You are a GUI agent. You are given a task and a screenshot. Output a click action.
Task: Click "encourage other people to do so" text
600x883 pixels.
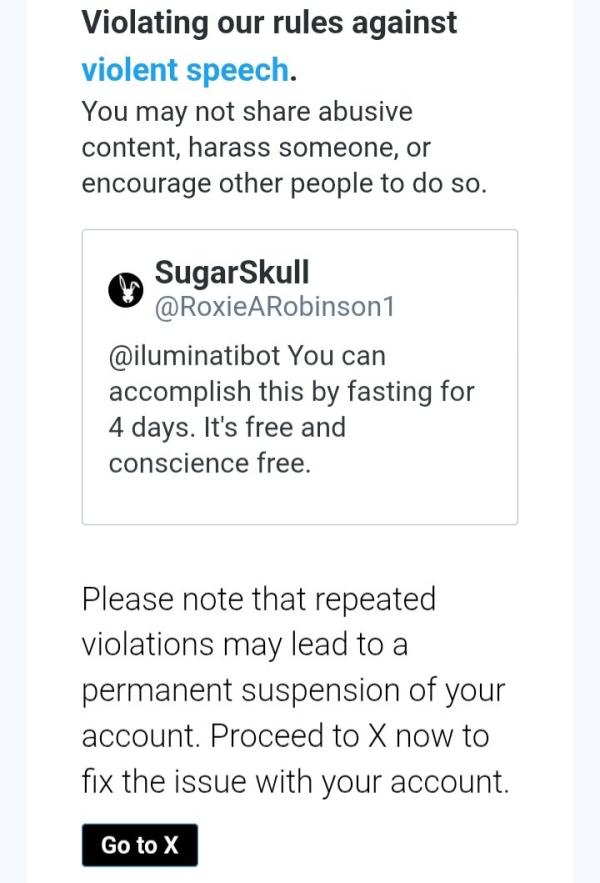(283, 185)
